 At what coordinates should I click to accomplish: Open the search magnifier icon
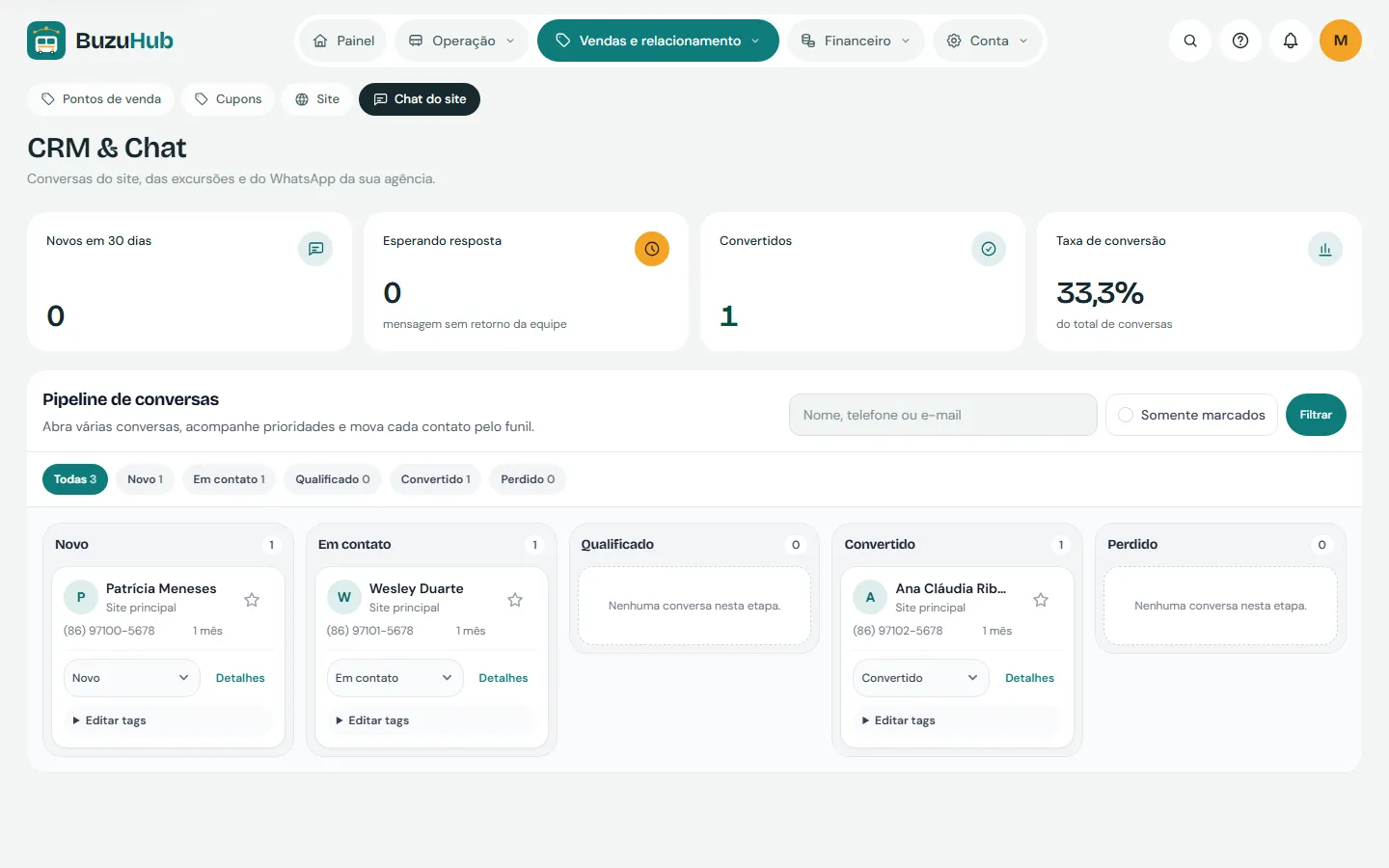(1190, 41)
